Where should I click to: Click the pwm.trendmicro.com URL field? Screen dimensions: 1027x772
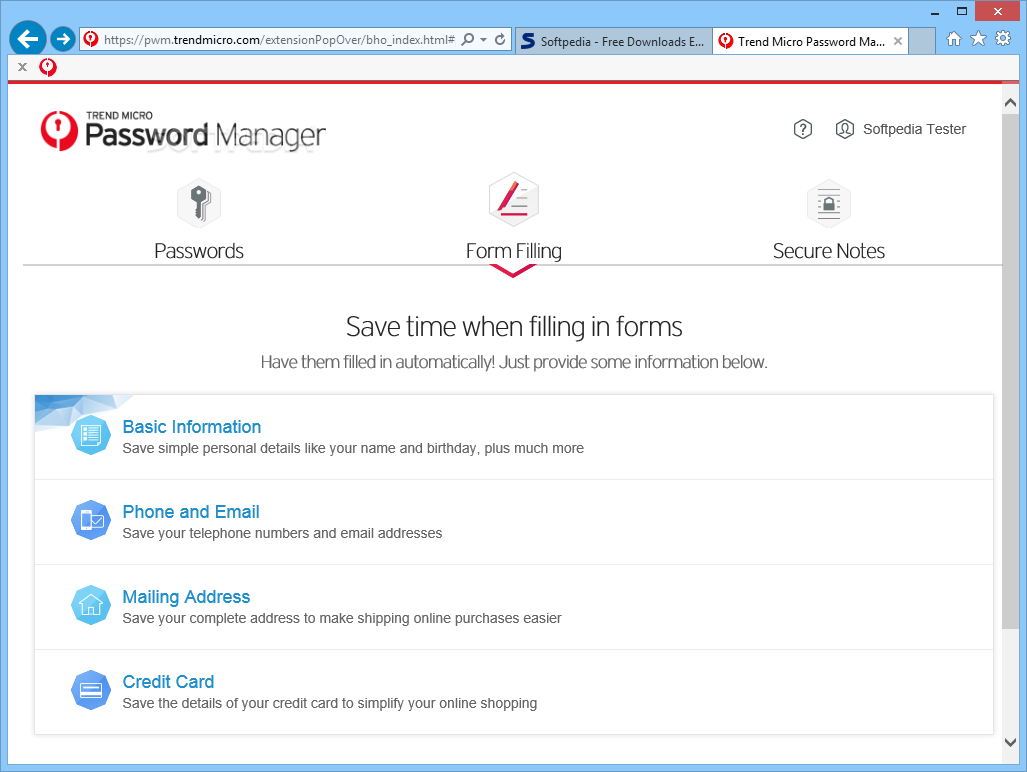[x=279, y=40]
